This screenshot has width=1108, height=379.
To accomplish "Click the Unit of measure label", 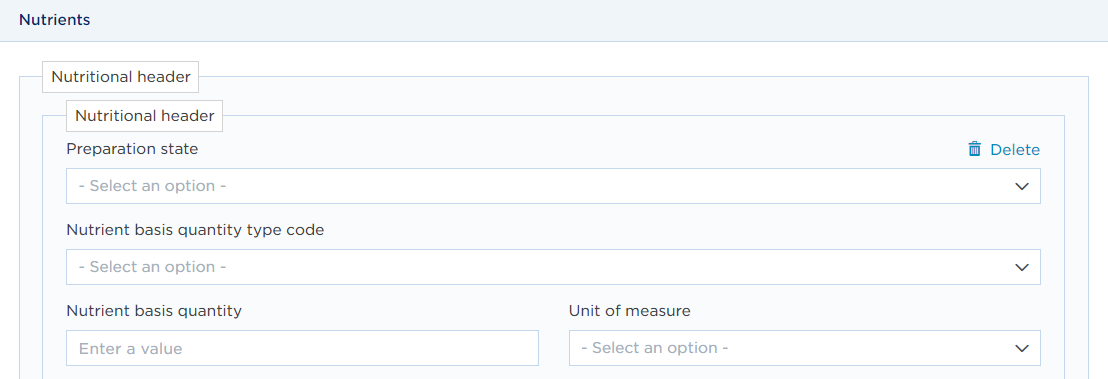I will (630, 310).
